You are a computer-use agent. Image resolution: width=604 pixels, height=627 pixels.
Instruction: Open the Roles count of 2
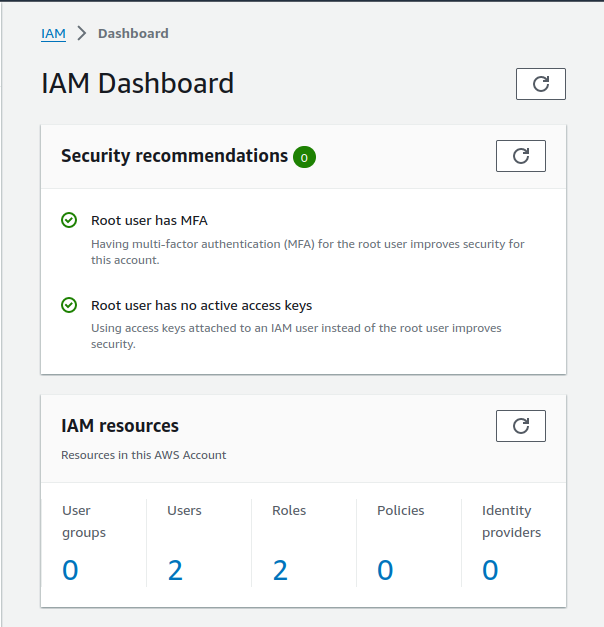click(280, 570)
